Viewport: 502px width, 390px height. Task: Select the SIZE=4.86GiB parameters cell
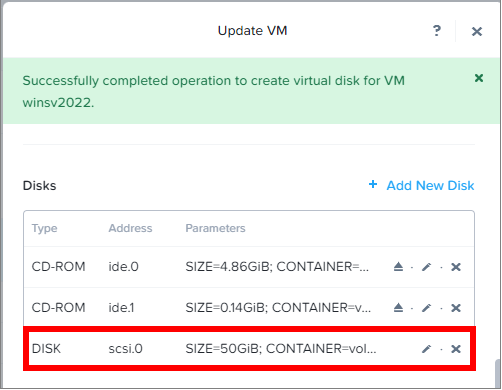pyautogui.click(x=277, y=267)
